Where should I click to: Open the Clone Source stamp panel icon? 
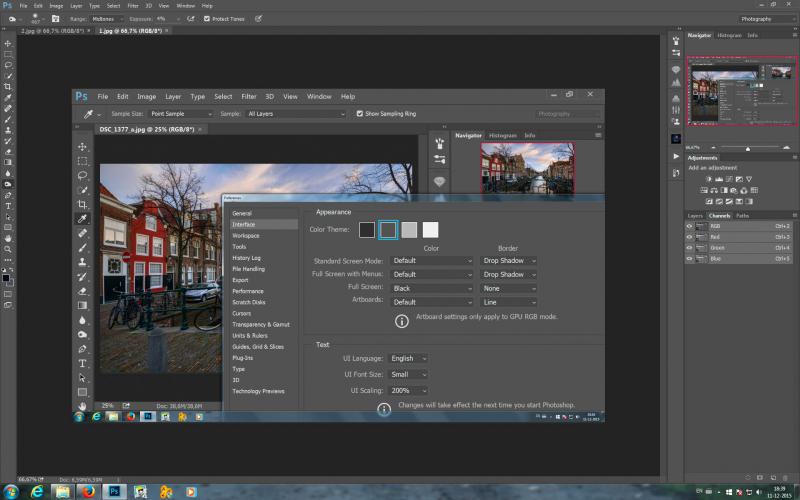point(676,122)
